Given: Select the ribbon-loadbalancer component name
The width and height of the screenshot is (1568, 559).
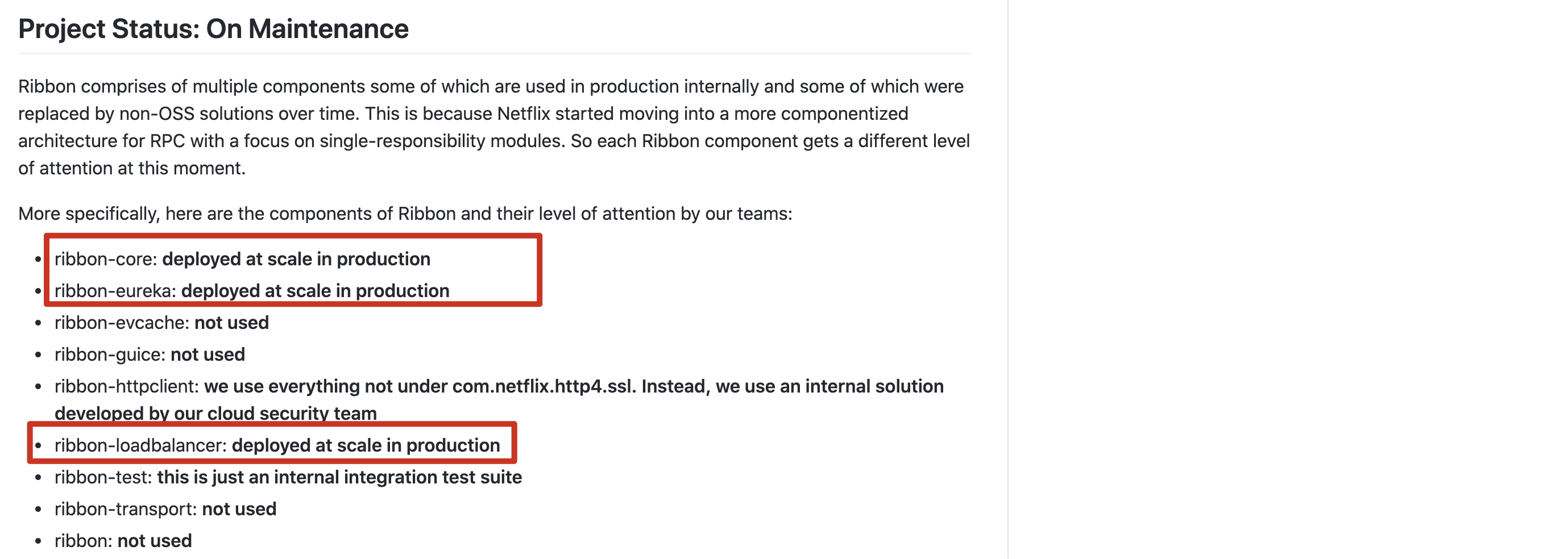Looking at the screenshot, I should click(140, 446).
